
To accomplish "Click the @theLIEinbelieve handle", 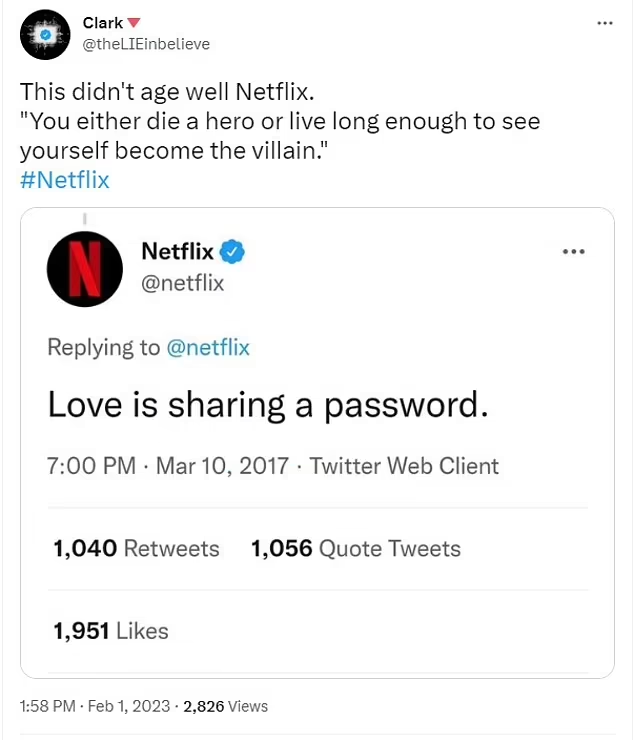I will pos(146,44).
